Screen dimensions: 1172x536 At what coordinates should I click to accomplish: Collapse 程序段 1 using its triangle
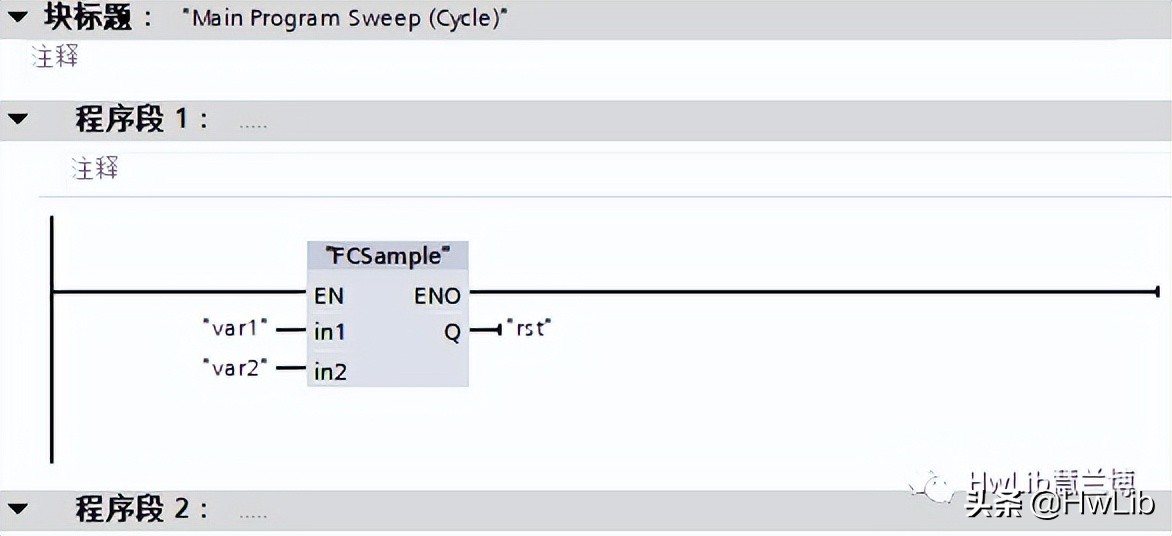[19, 120]
